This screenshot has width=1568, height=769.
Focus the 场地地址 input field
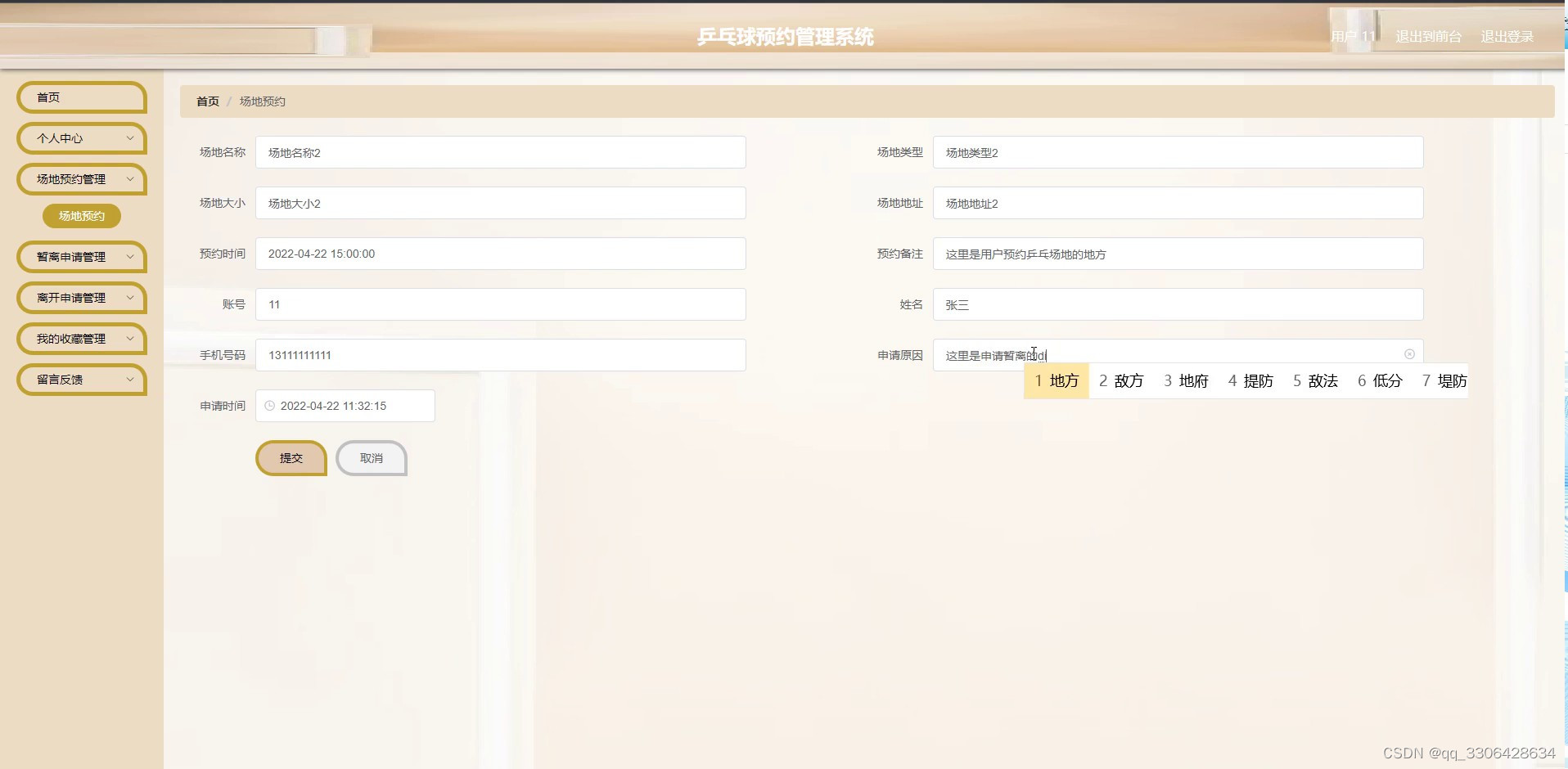pyautogui.click(x=1178, y=203)
